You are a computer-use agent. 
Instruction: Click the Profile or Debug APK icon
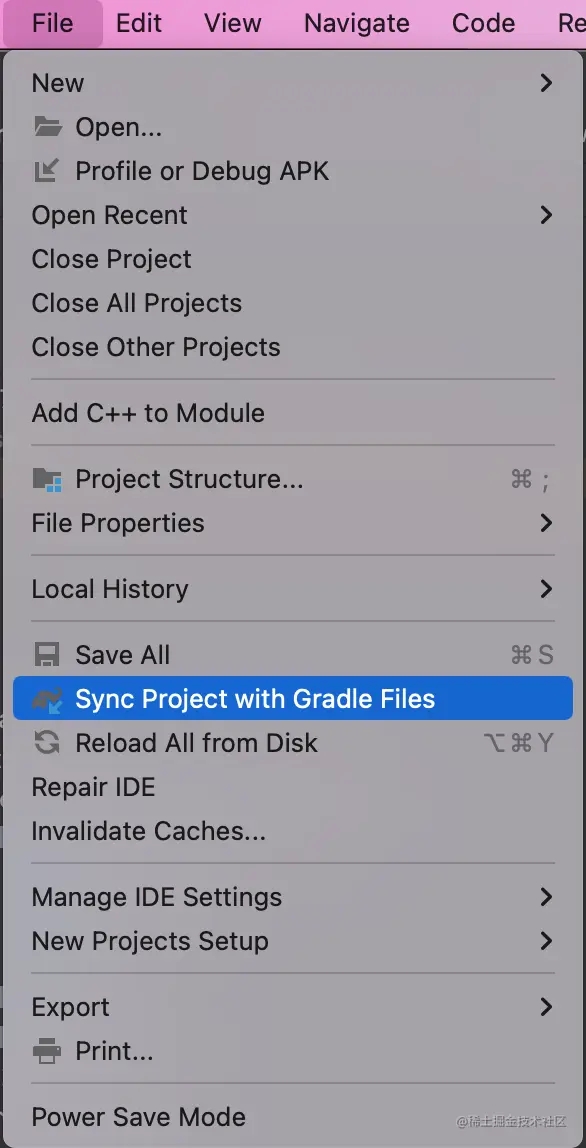click(x=47, y=171)
